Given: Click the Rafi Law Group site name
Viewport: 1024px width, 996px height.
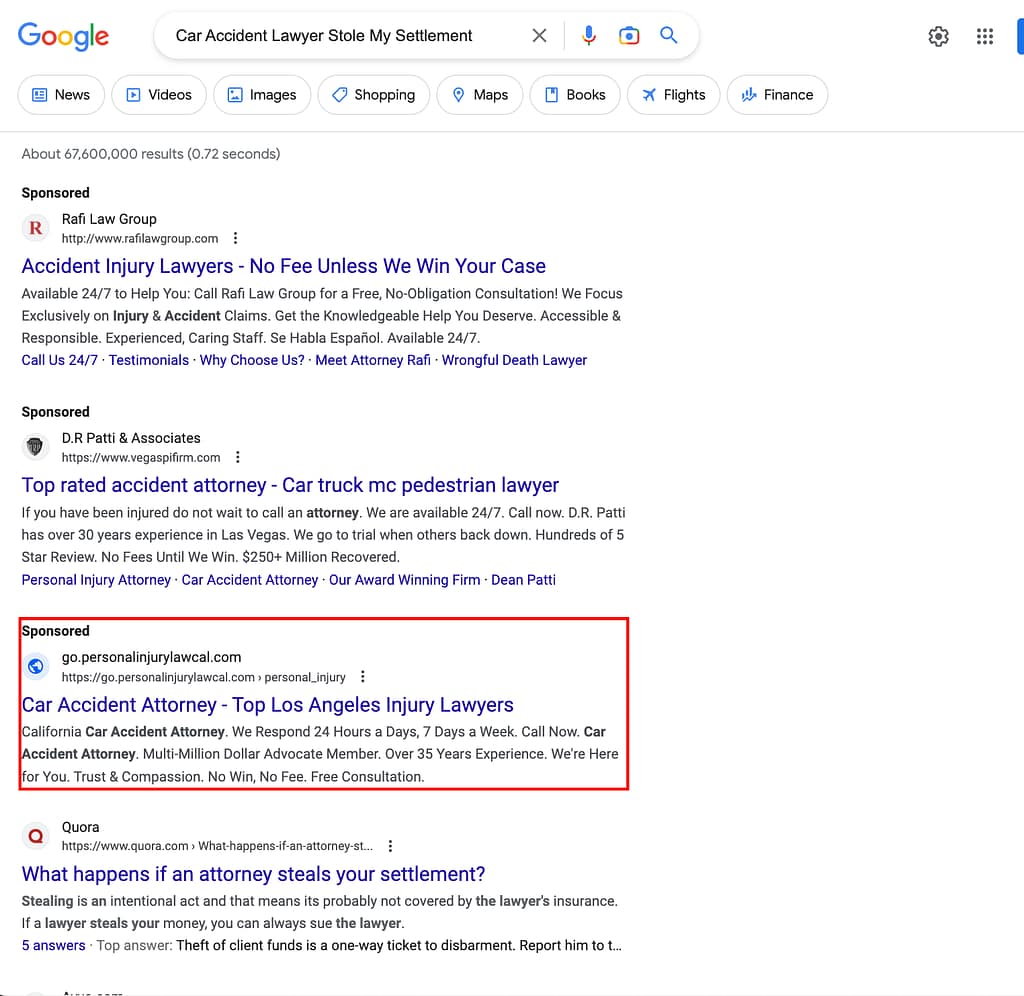Looking at the screenshot, I should [109, 219].
